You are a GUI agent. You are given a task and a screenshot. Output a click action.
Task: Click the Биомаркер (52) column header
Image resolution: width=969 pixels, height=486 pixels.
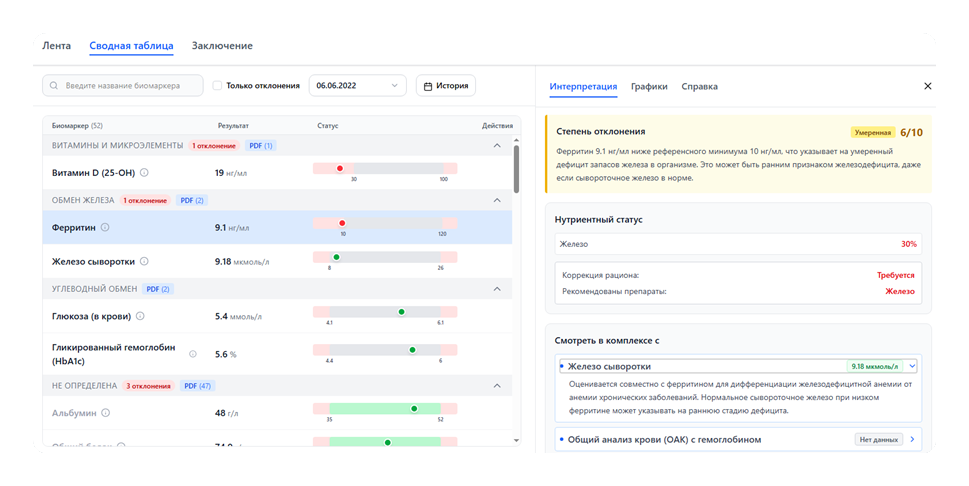(x=77, y=126)
